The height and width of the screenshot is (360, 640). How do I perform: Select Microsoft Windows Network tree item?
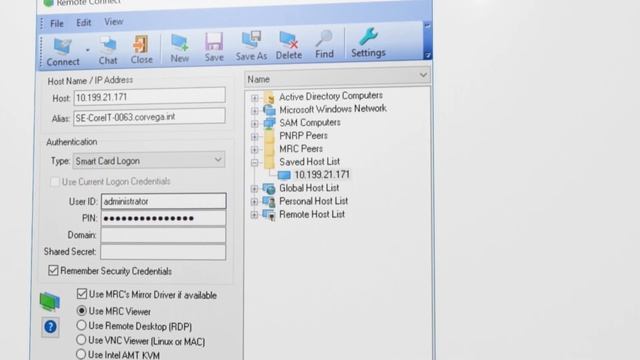coord(333,109)
